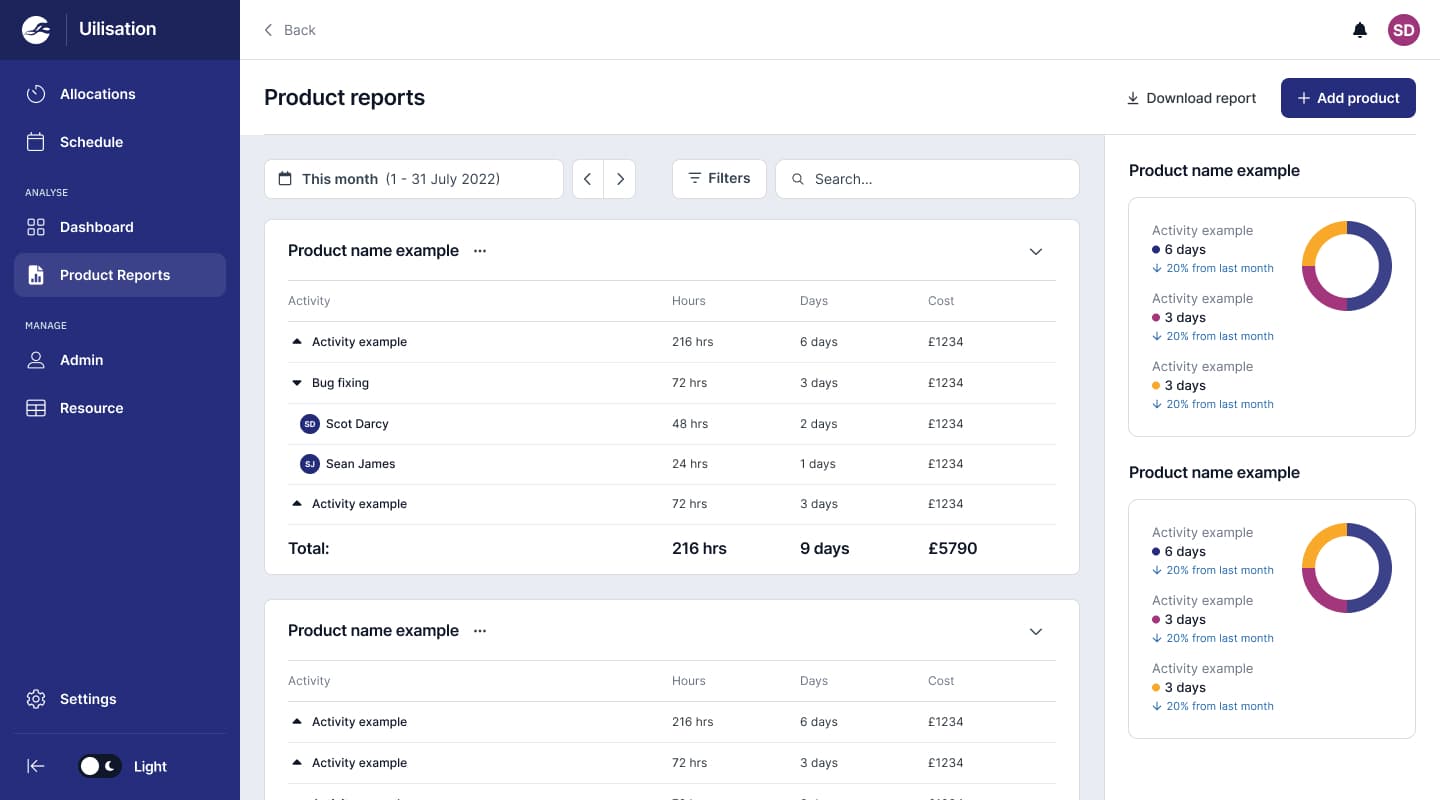Collapse the sidebar with the arrow icon

35,766
